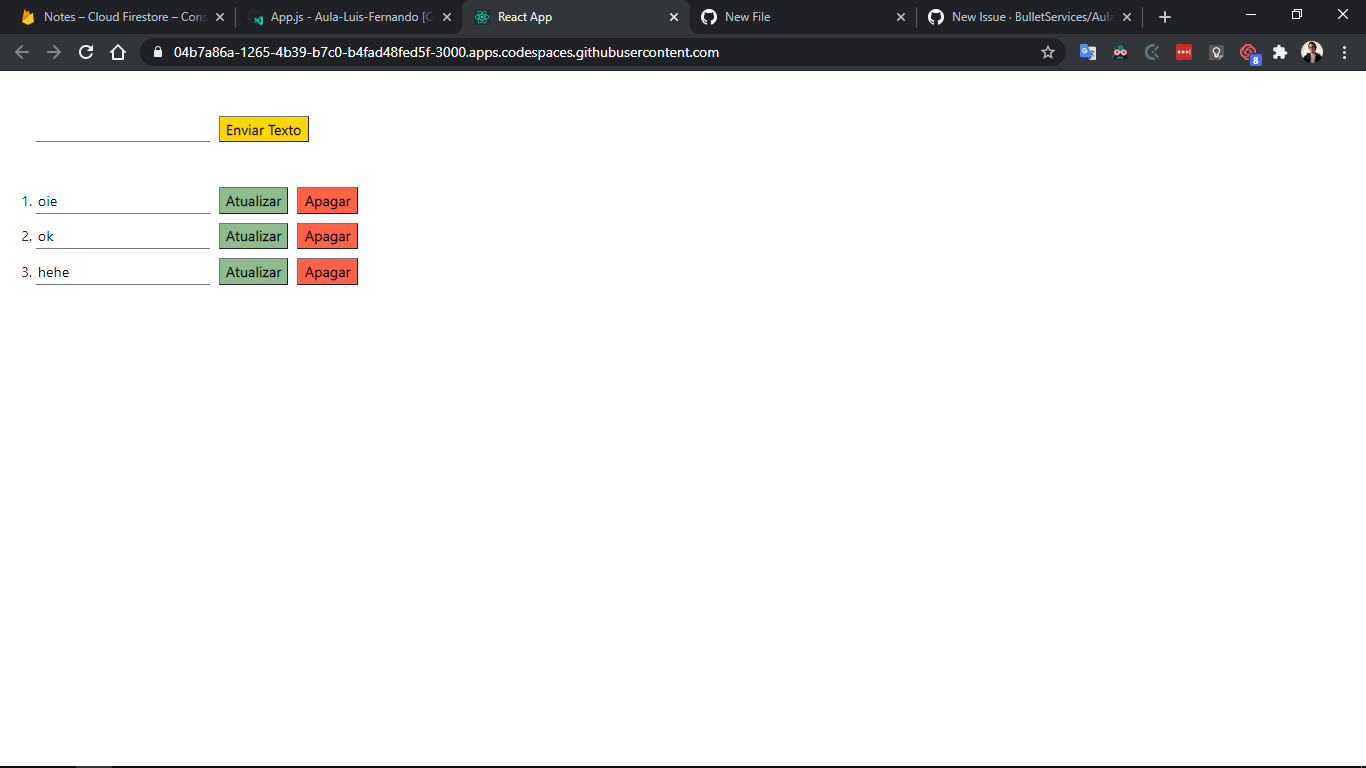Click the extension icon with badge 8
The image size is (1366, 768).
pos(1247,52)
